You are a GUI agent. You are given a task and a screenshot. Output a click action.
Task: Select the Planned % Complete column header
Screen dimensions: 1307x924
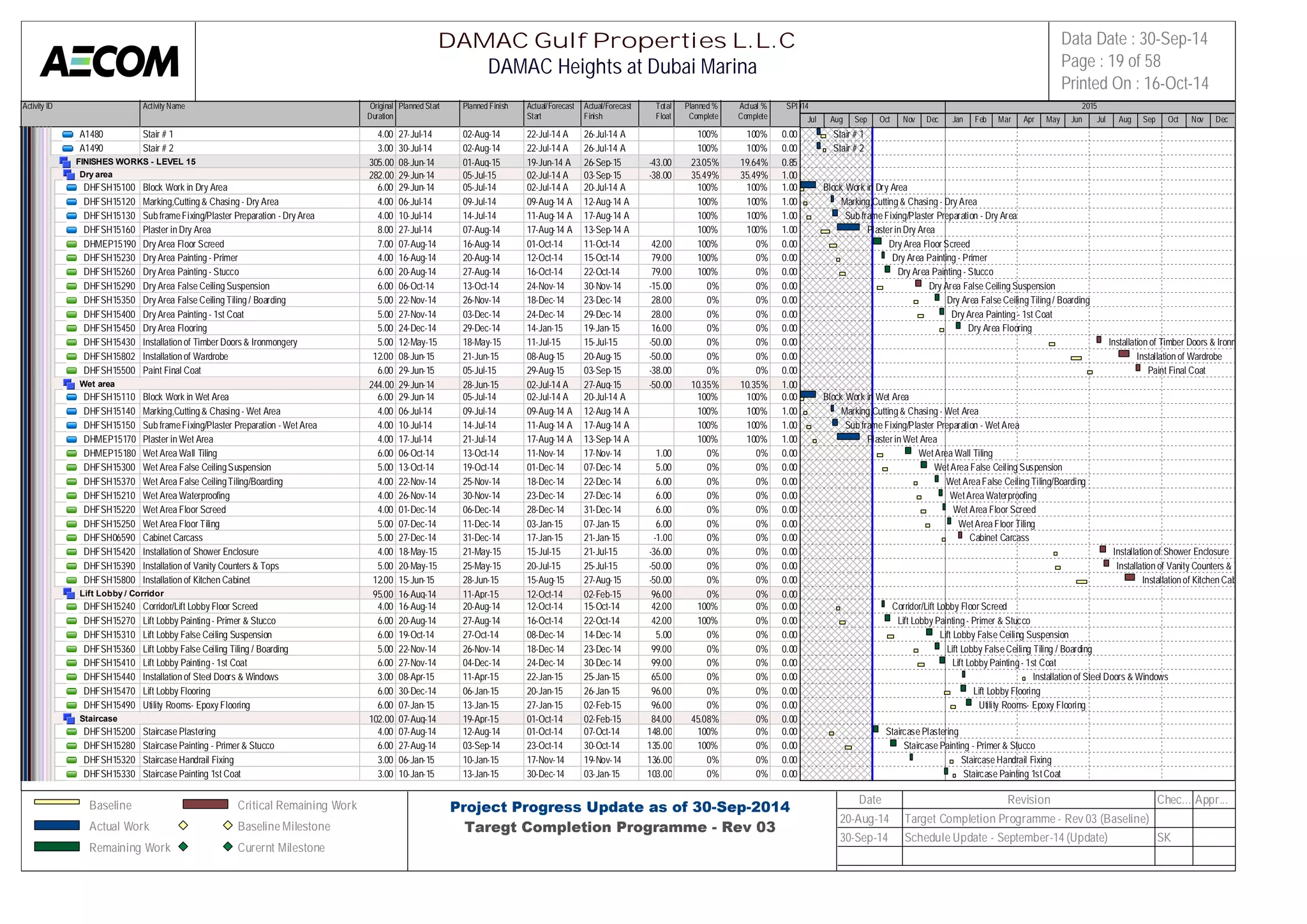pos(698,114)
